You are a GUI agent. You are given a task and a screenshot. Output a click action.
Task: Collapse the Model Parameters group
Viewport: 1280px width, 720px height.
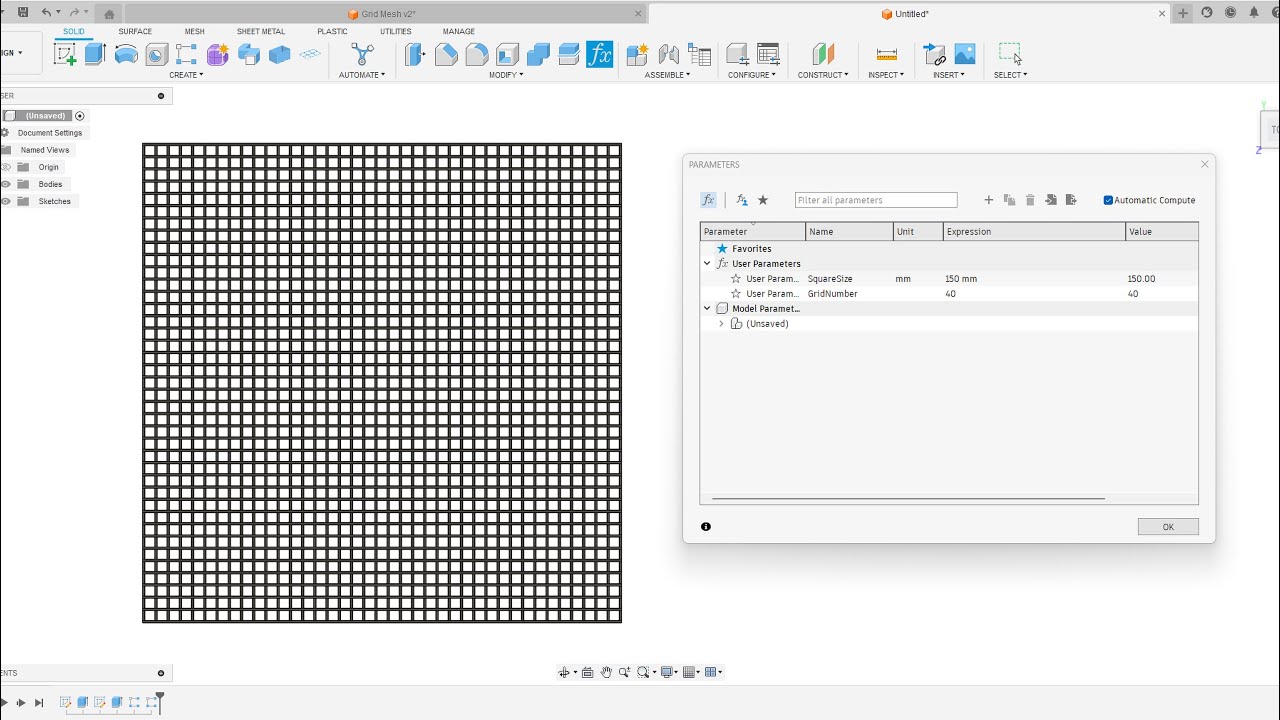[x=707, y=309]
